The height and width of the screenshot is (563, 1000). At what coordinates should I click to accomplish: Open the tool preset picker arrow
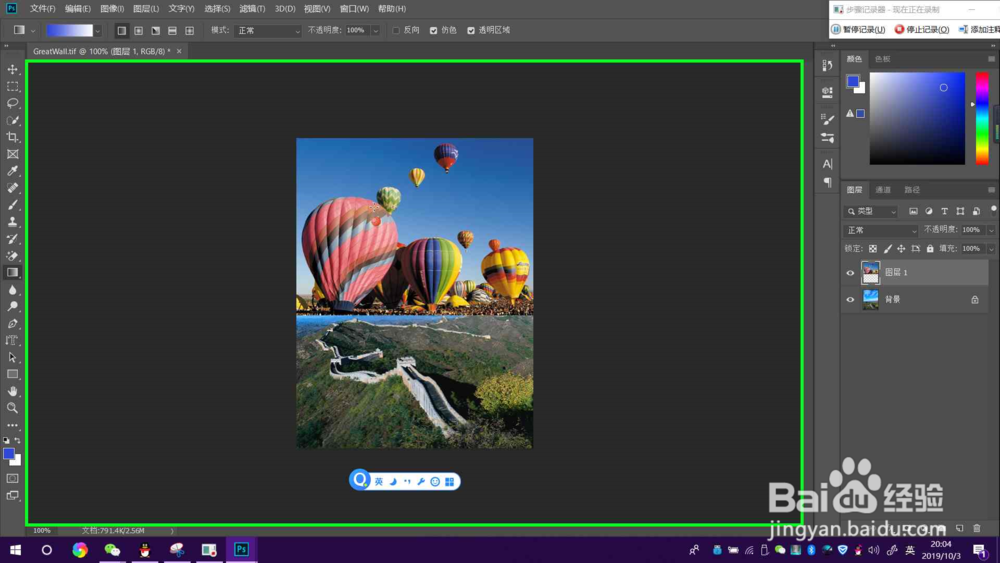coord(33,31)
